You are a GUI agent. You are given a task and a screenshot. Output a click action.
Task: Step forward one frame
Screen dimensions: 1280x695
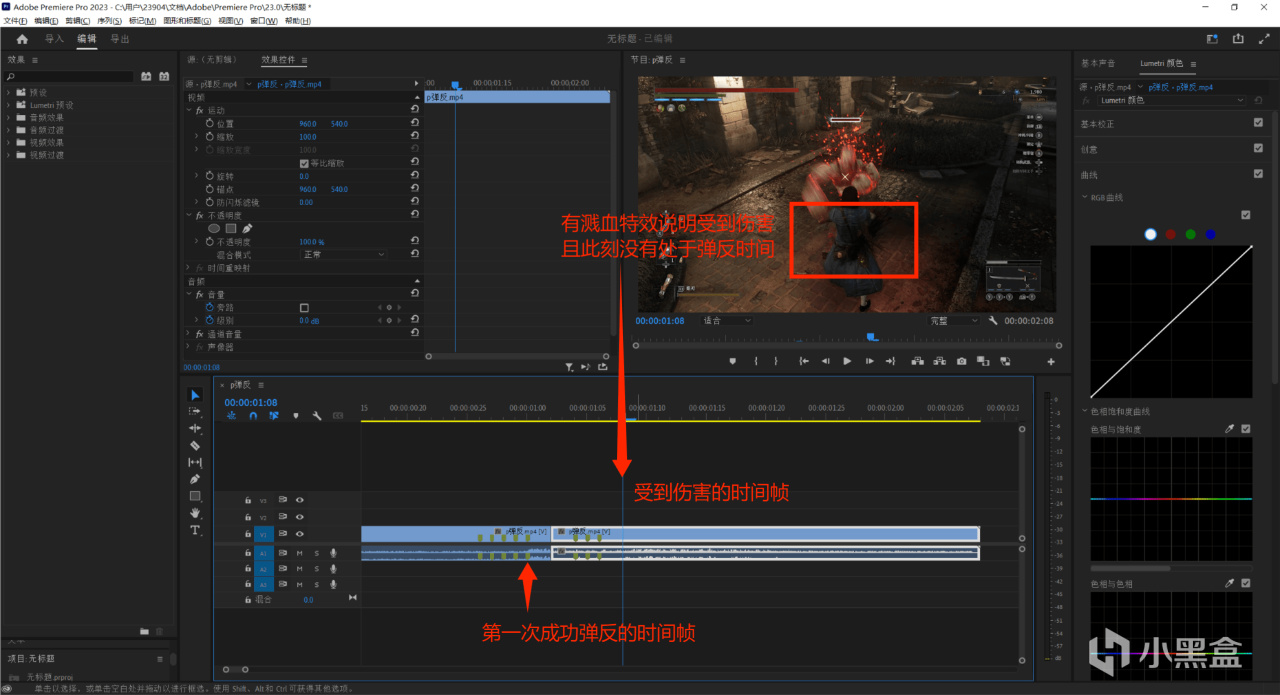click(x=869, y=361)
